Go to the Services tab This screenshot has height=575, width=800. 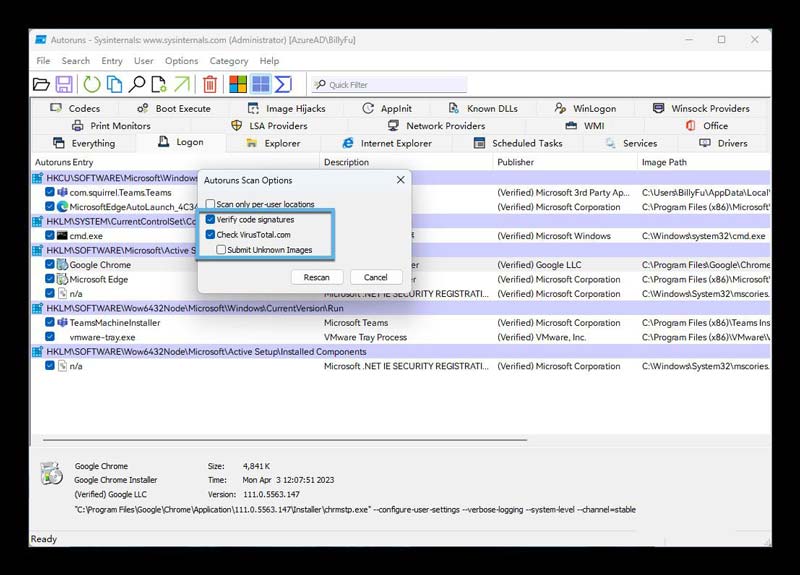(631, 143)
